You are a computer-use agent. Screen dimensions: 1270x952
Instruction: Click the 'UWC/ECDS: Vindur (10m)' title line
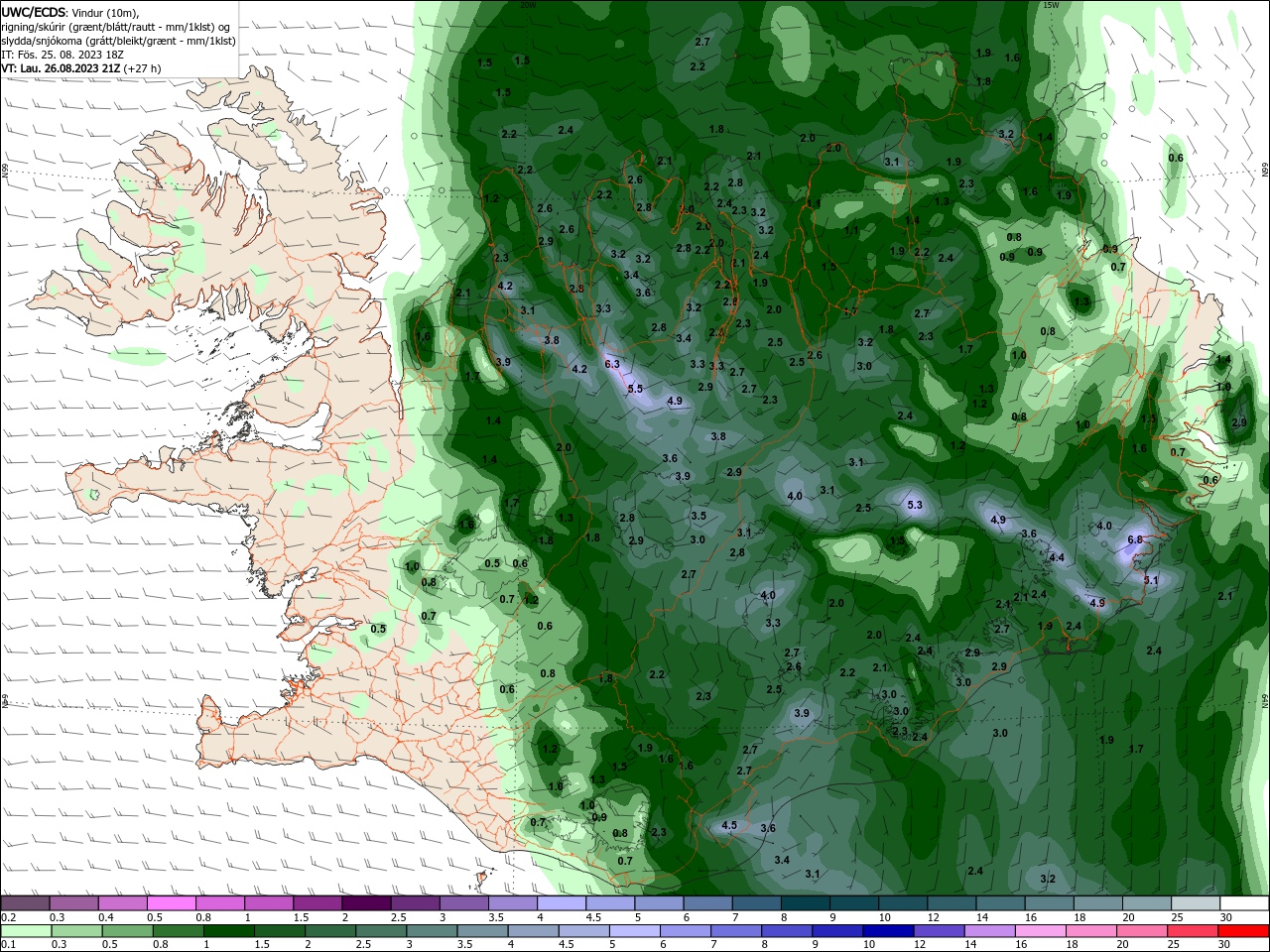pos(70,12)
